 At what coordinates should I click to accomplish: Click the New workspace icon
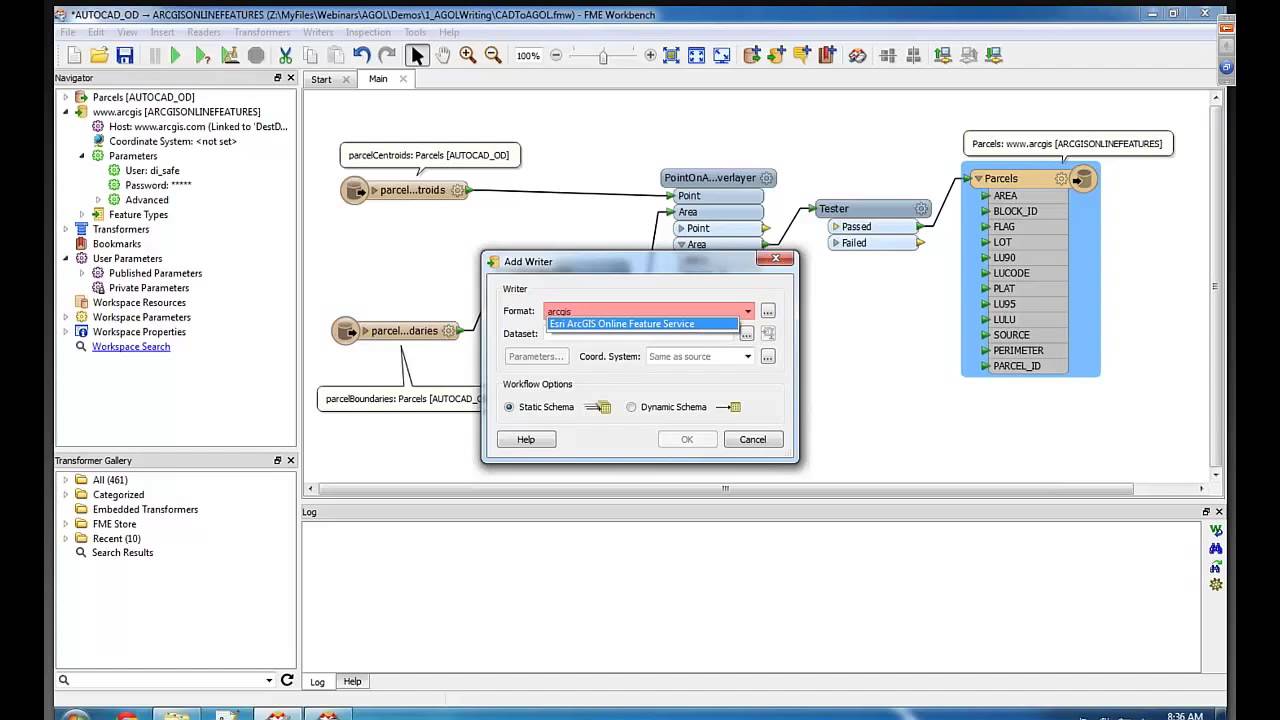[73, 56]
